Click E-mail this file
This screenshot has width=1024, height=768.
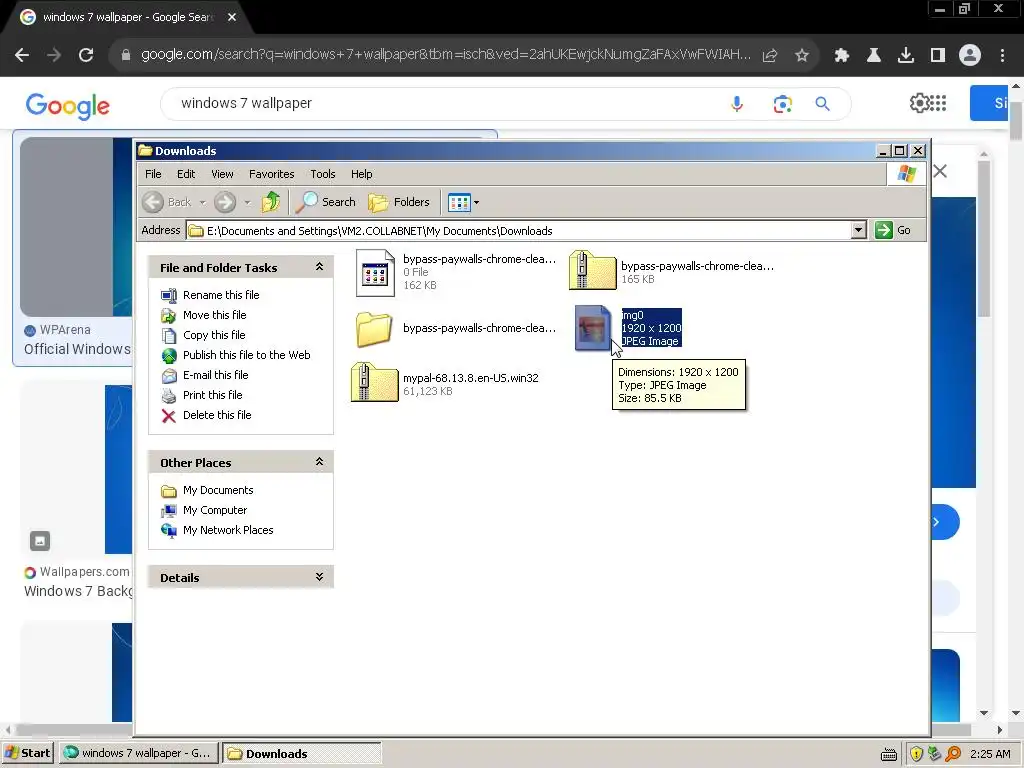(216, 376)
